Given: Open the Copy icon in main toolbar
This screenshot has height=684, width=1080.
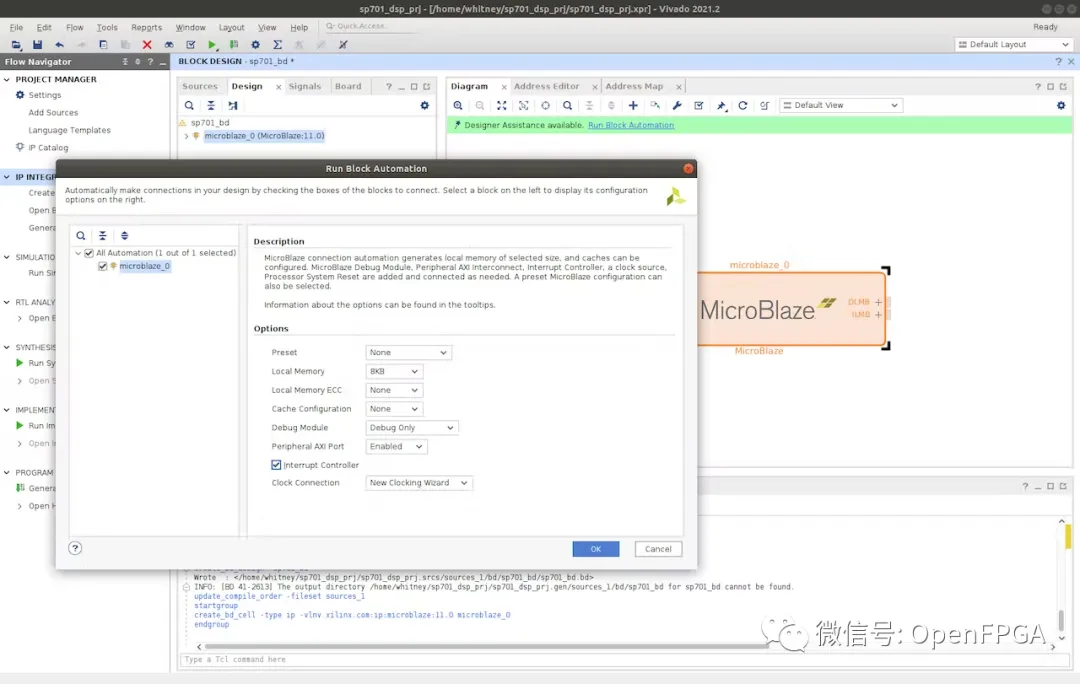Looking at the screenshot, I should tap(103, 45).
